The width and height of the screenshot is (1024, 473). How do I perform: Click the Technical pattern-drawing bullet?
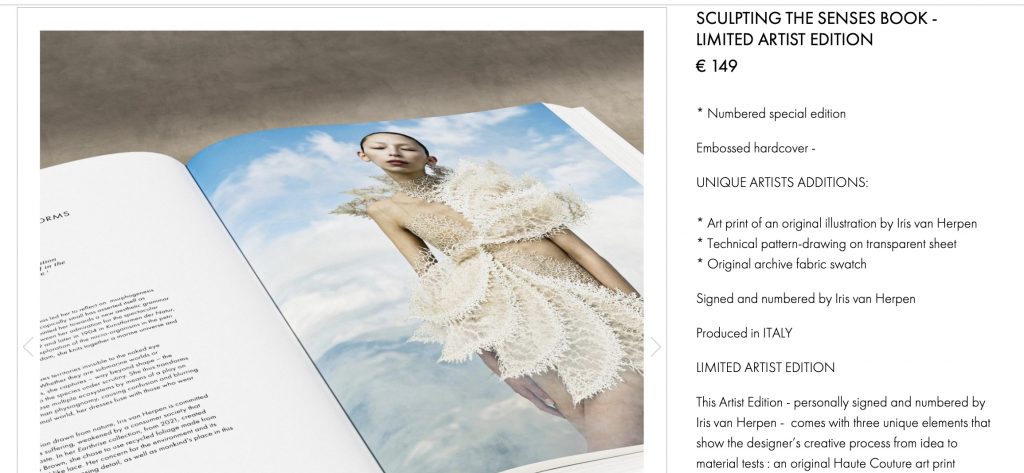[826, 244]
